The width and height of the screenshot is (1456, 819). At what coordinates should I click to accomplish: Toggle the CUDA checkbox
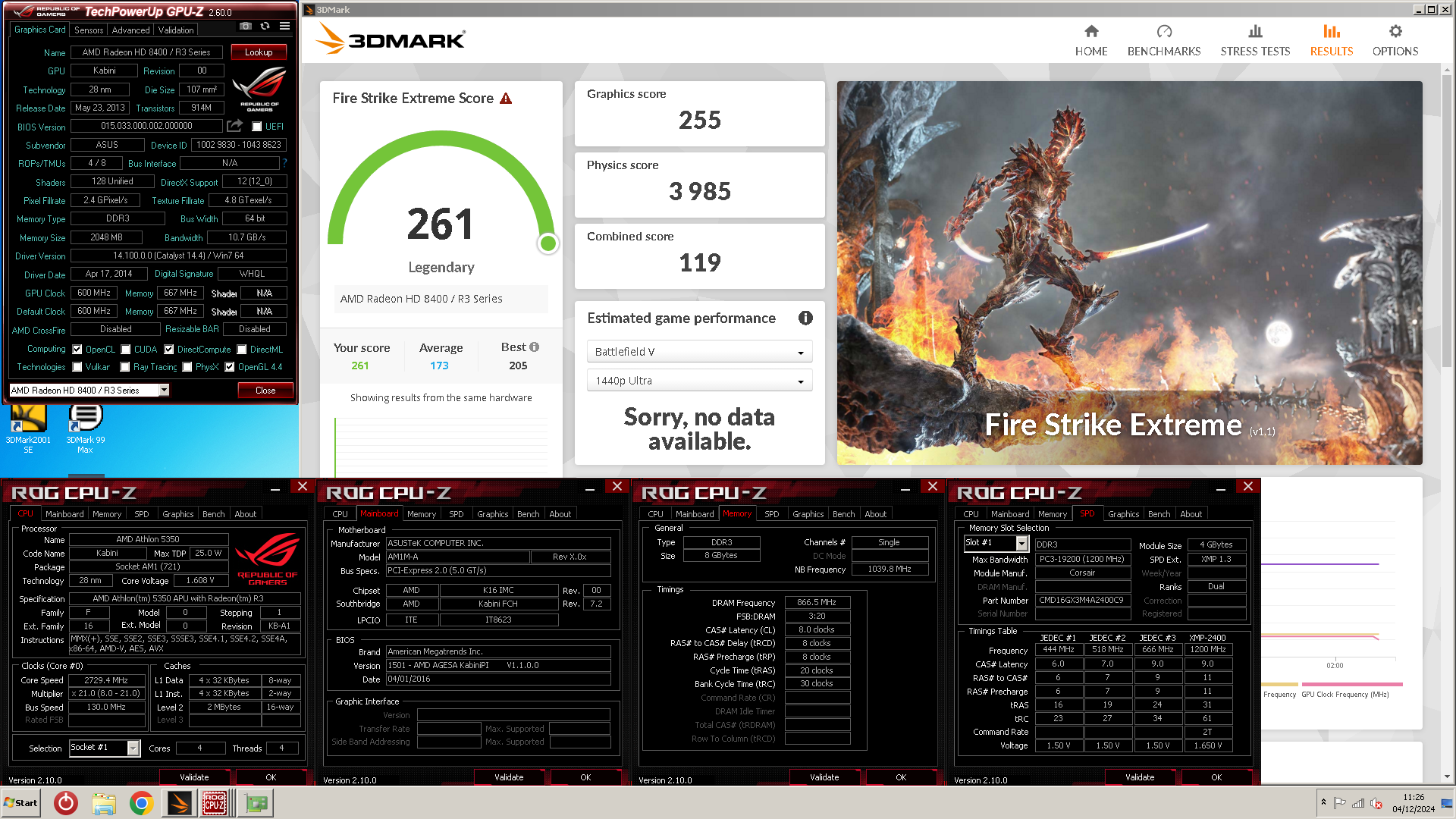[x=126, y=350]
